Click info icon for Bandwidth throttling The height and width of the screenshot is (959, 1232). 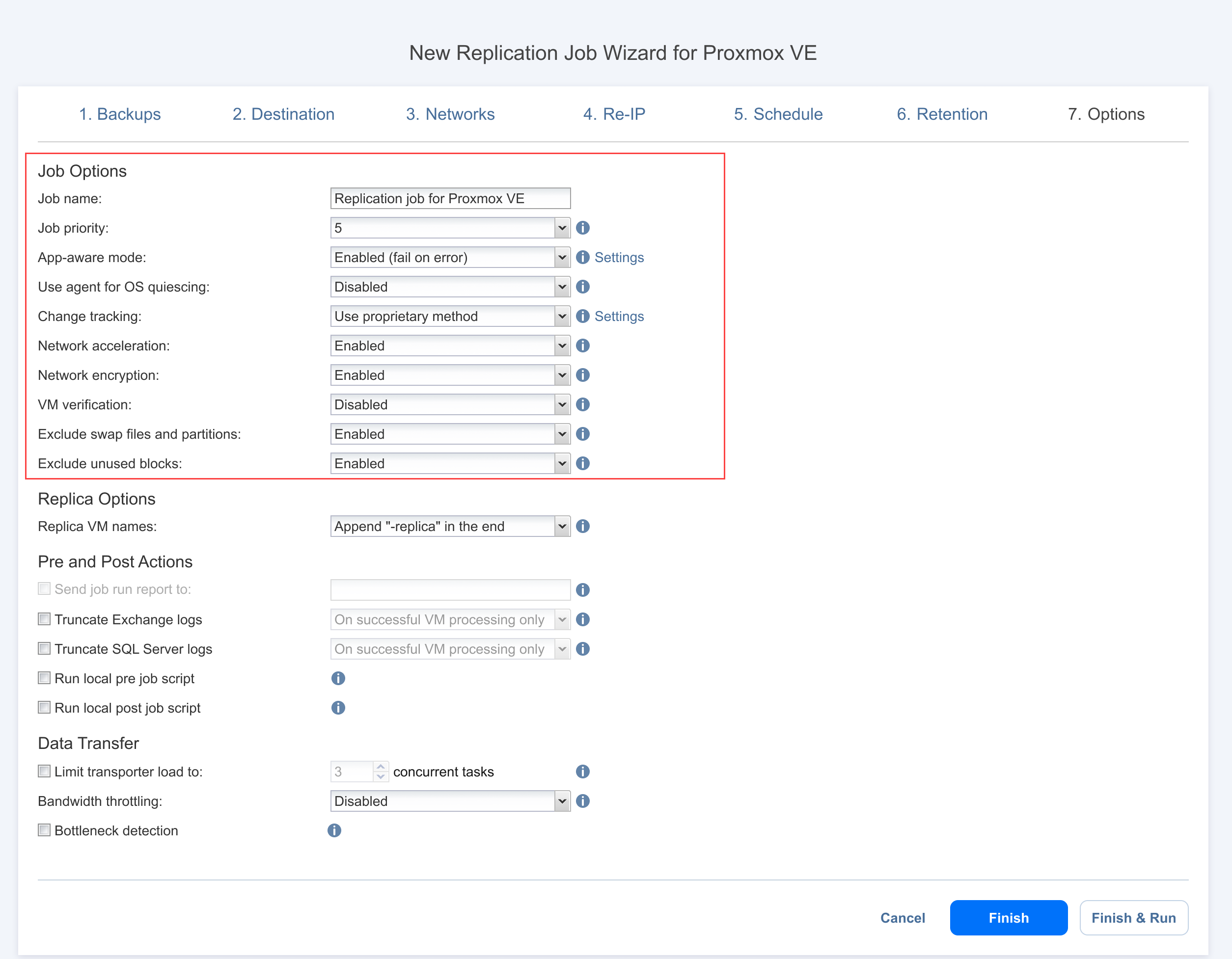583,801
